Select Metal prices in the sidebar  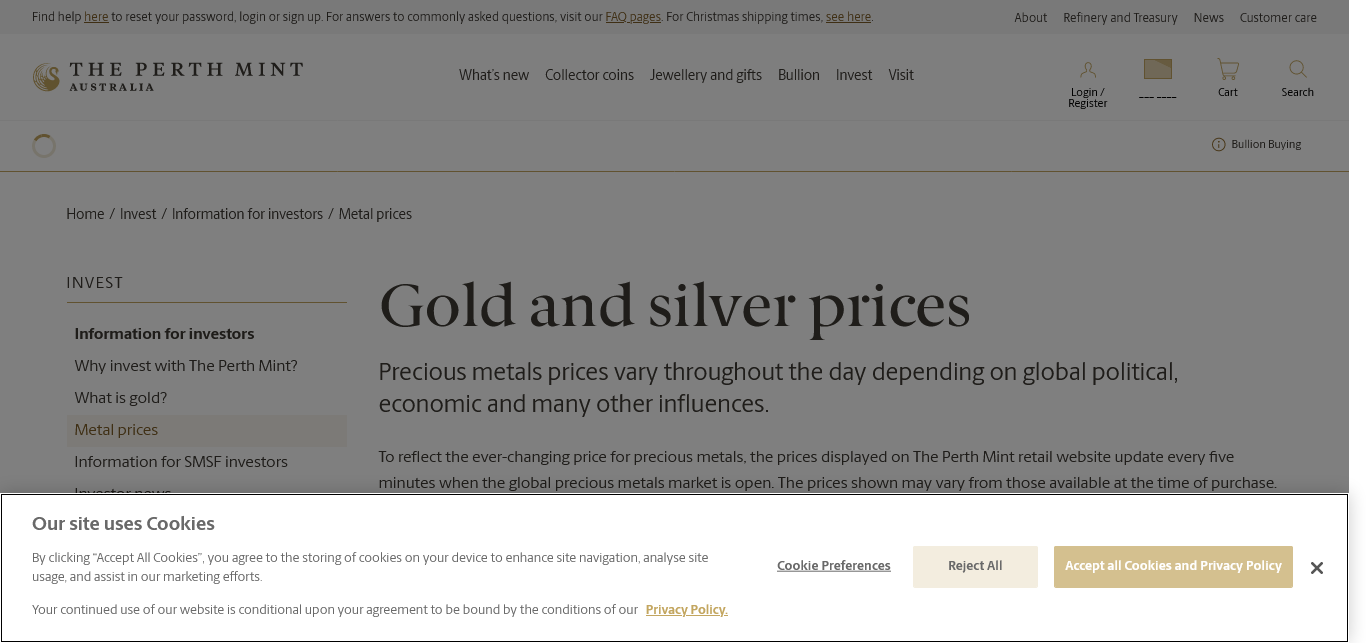116,430
